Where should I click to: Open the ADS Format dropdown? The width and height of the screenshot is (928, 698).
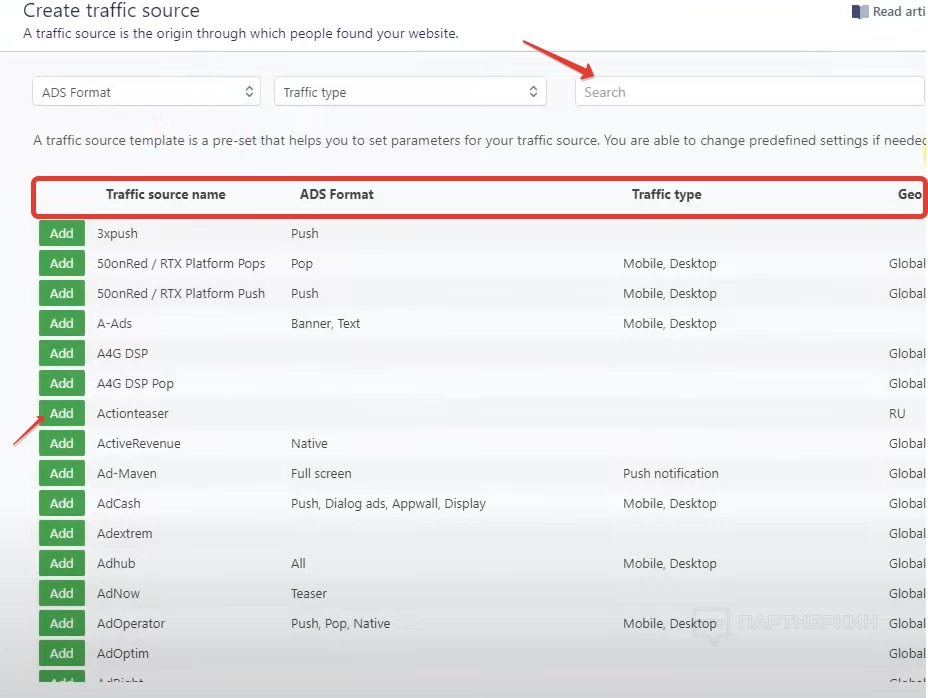pos(146,92)
